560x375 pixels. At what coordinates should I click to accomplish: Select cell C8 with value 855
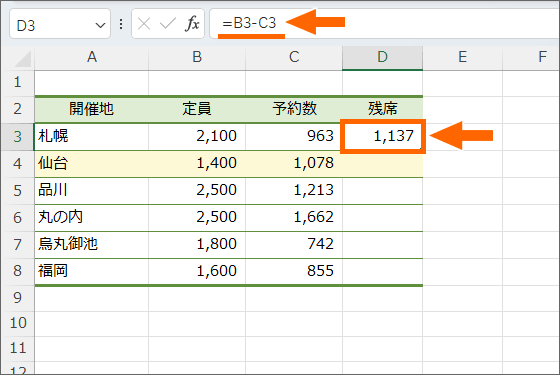pyautogui.click(x=294, y=271)
